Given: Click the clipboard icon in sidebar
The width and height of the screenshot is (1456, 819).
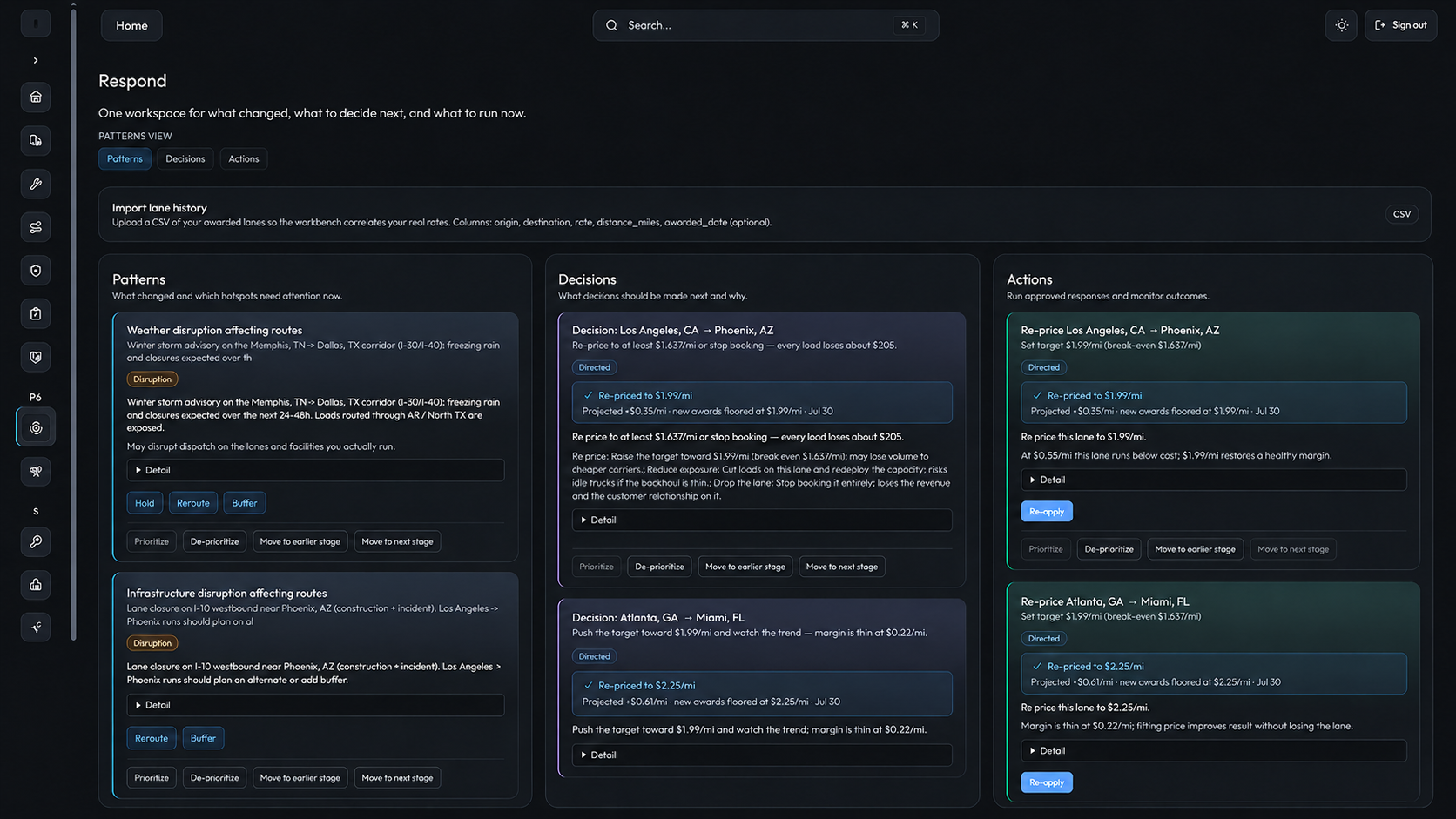Looking at the screenshot, I should coord(36,314).
